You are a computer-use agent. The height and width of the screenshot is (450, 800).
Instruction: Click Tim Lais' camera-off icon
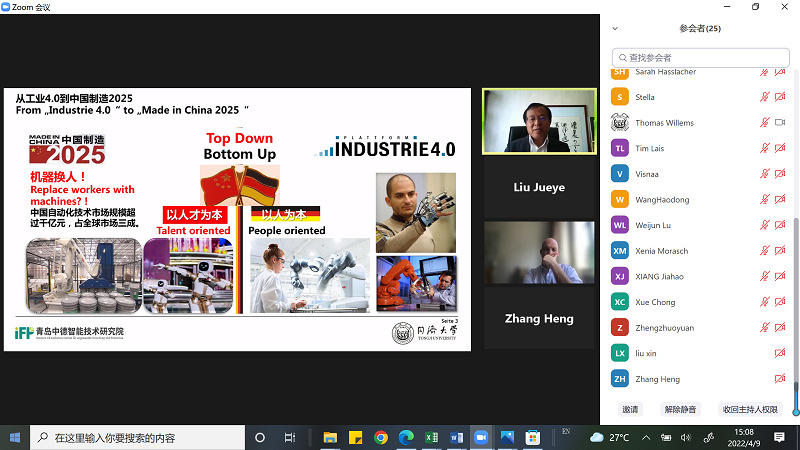780,148
